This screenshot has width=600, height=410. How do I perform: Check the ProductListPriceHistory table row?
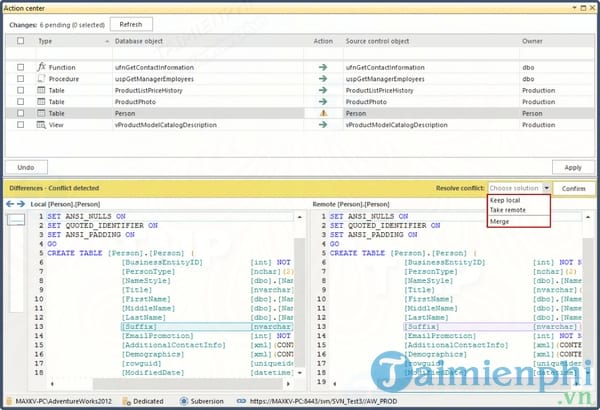click(x=21, y=90)
